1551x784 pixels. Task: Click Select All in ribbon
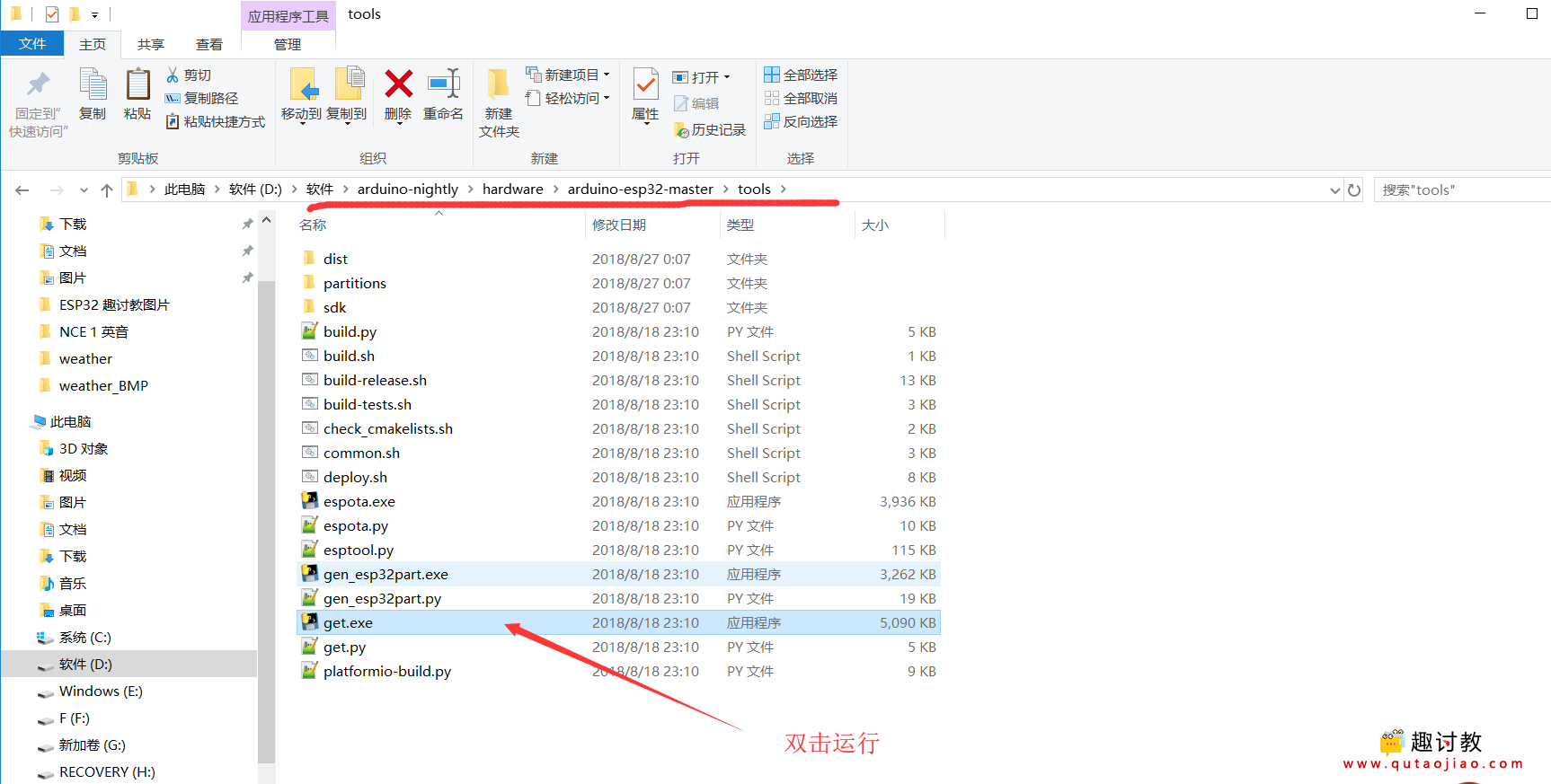[801, 75]
